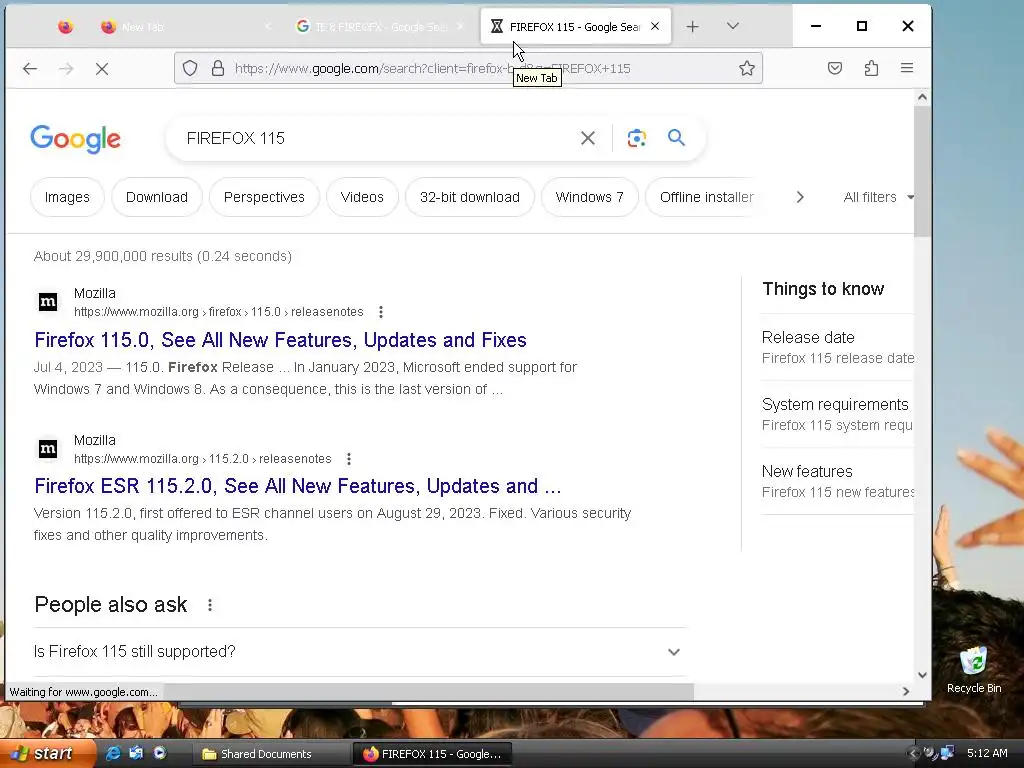Launch Windows Media Player quick launch

[x=160, y=753]
